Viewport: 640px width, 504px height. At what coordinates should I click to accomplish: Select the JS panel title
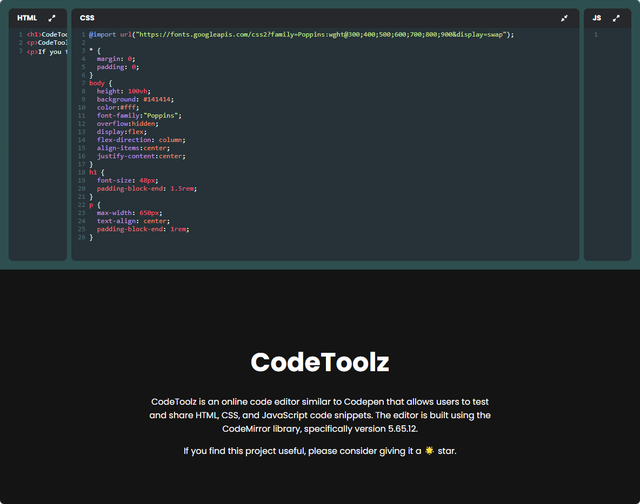[597, 18]
